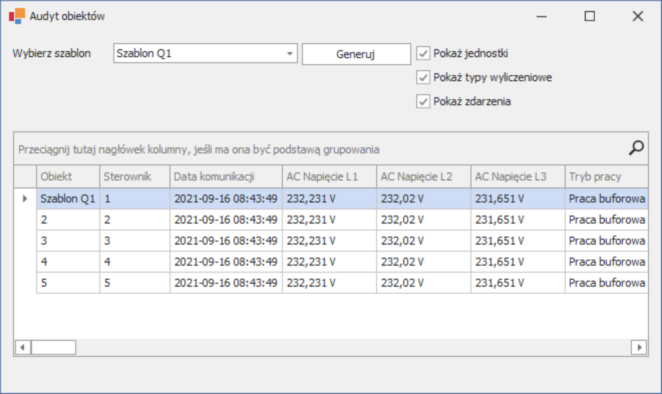Image resolution: width=662 pixels, height=394 pixels.
Task: Click 231,651 V cell in row 2
Action: click(x=518, y=220)
